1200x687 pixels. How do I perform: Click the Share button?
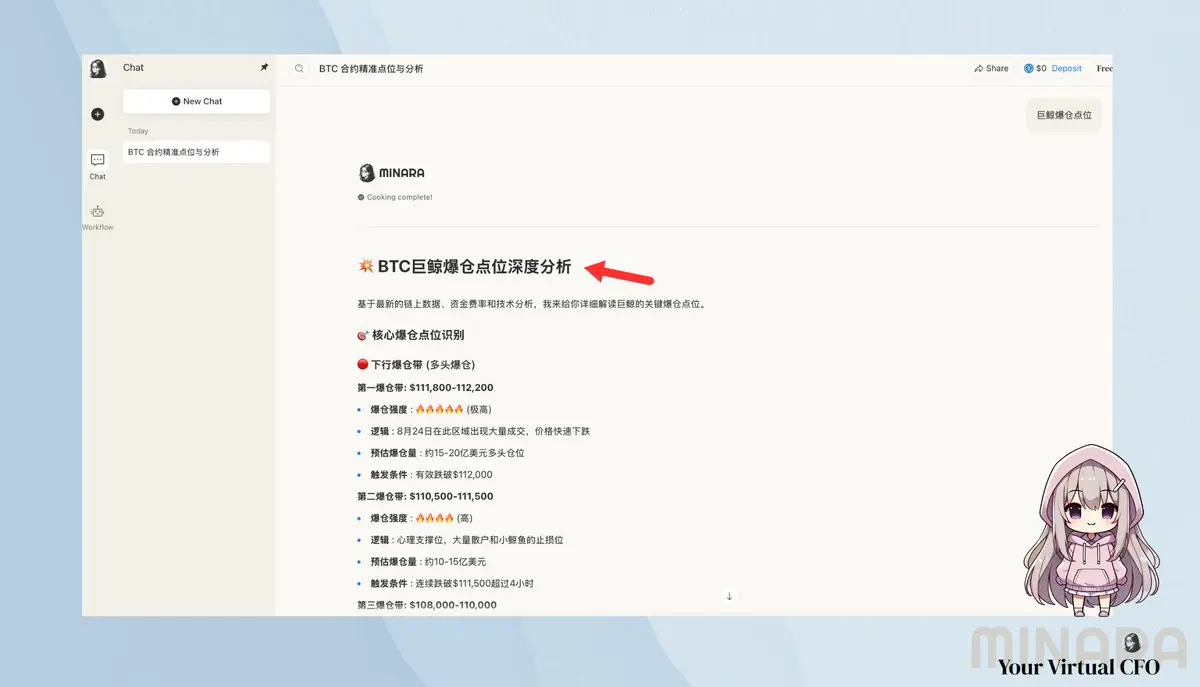click(x=991, y=69)
